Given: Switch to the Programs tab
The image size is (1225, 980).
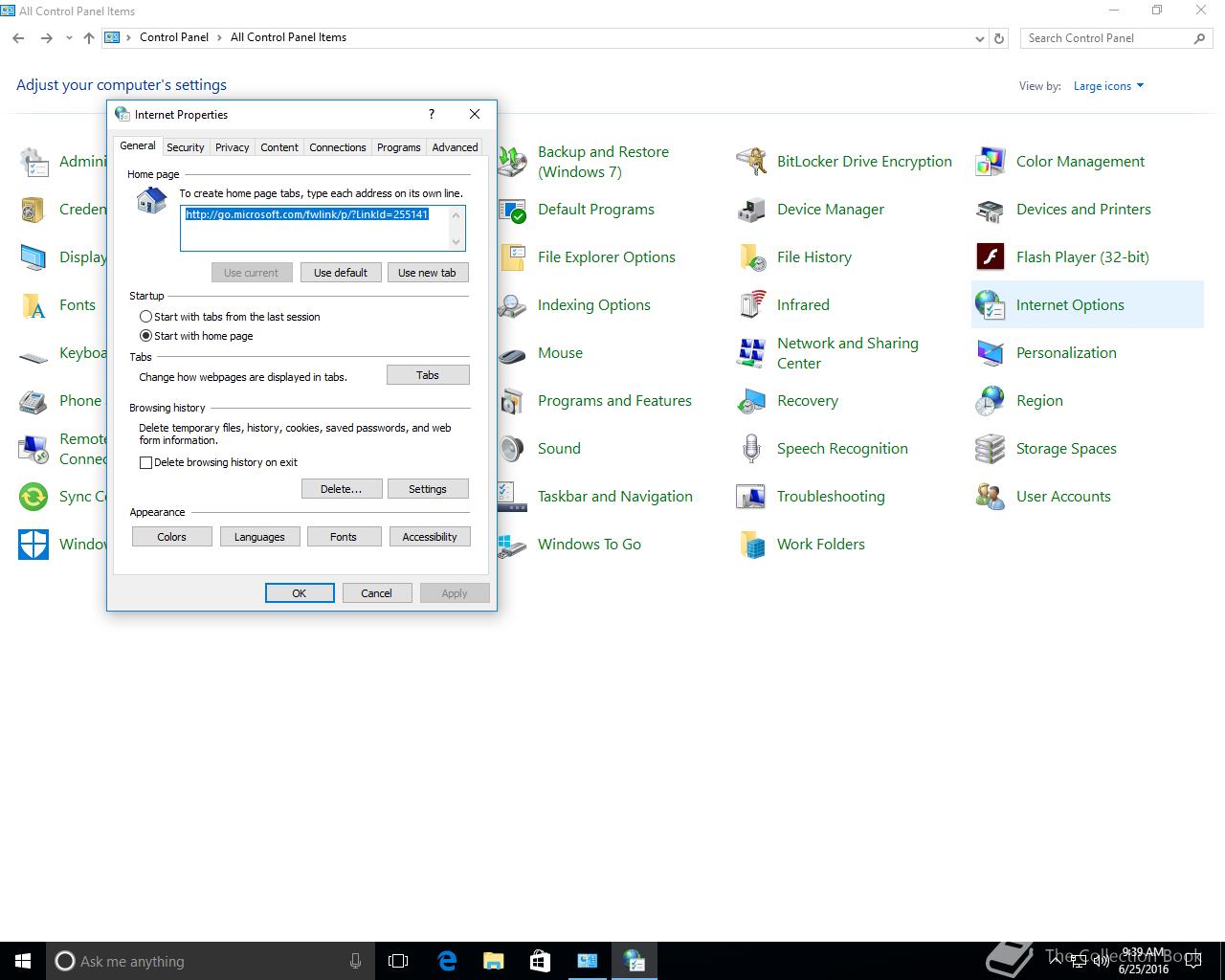Looking at the screenshot, I should pos(398,147).
